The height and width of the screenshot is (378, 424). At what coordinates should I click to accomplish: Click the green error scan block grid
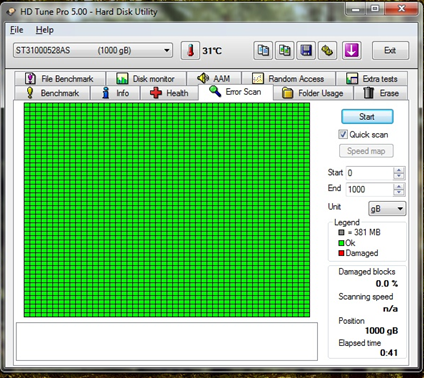point(167,210)
